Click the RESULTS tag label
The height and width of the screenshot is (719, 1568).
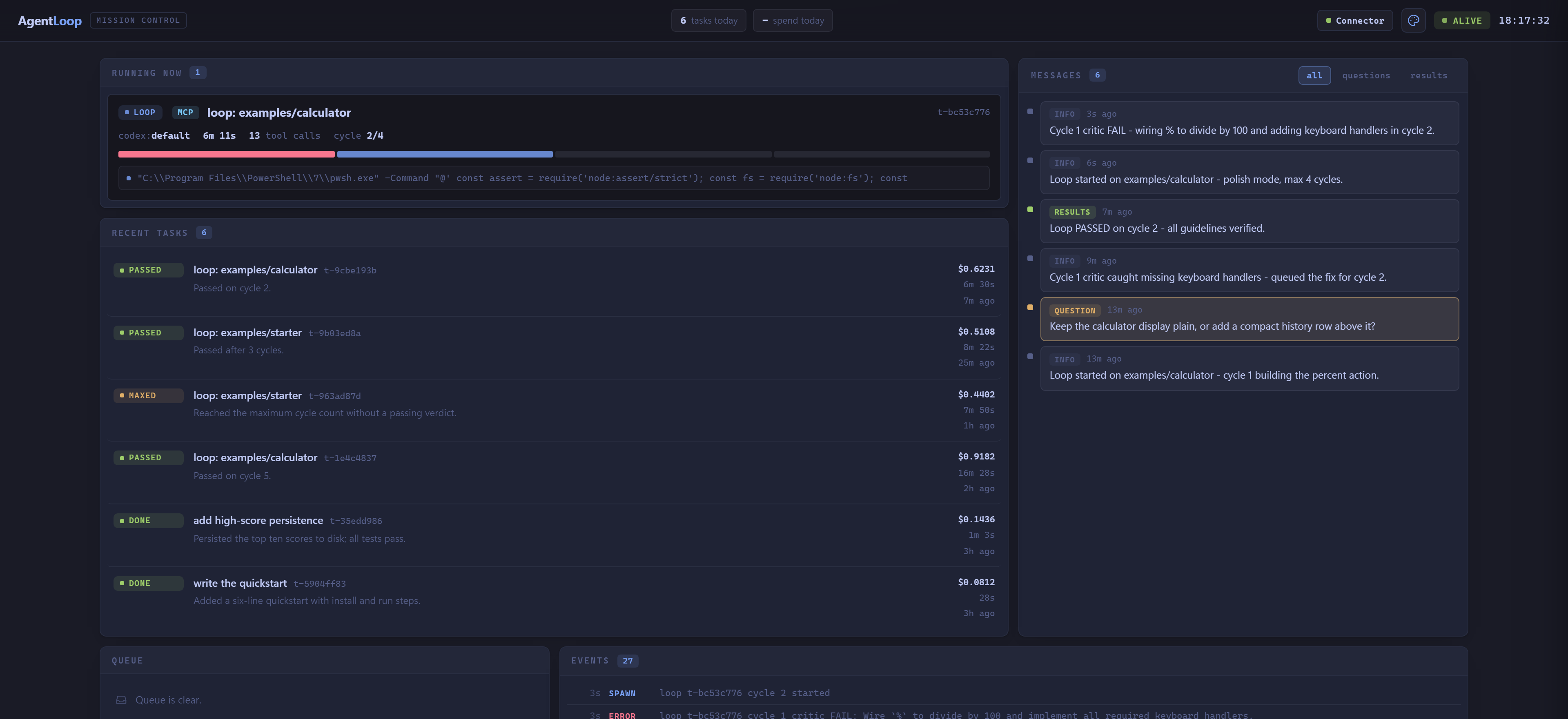(x=1072, y=212)
